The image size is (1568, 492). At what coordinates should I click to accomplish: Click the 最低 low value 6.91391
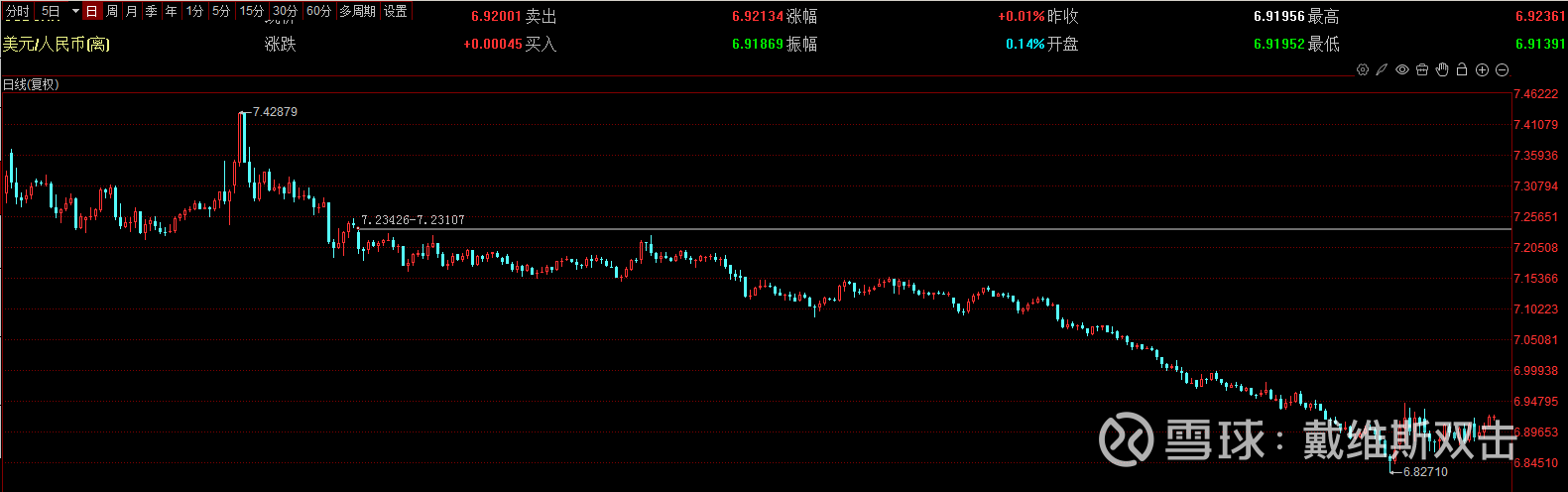point(1540,45)
